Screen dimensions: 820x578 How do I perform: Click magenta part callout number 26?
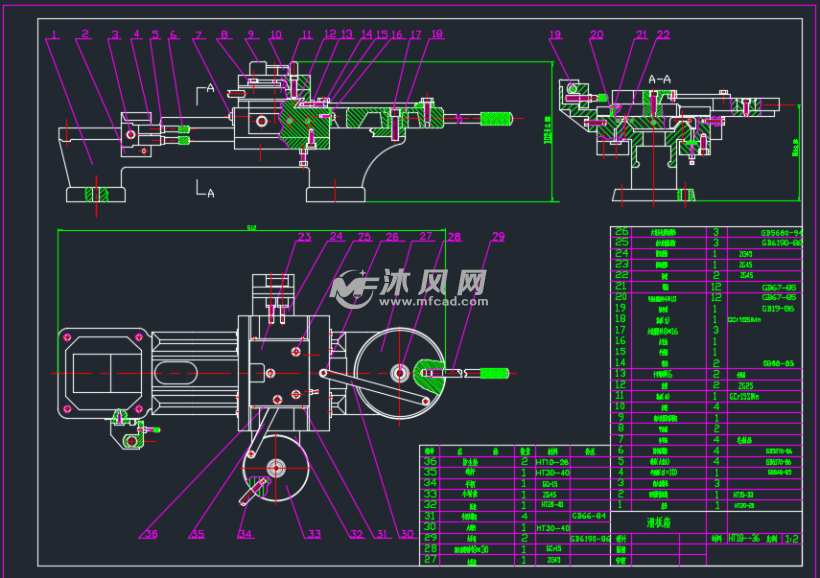tap(392, 237)
